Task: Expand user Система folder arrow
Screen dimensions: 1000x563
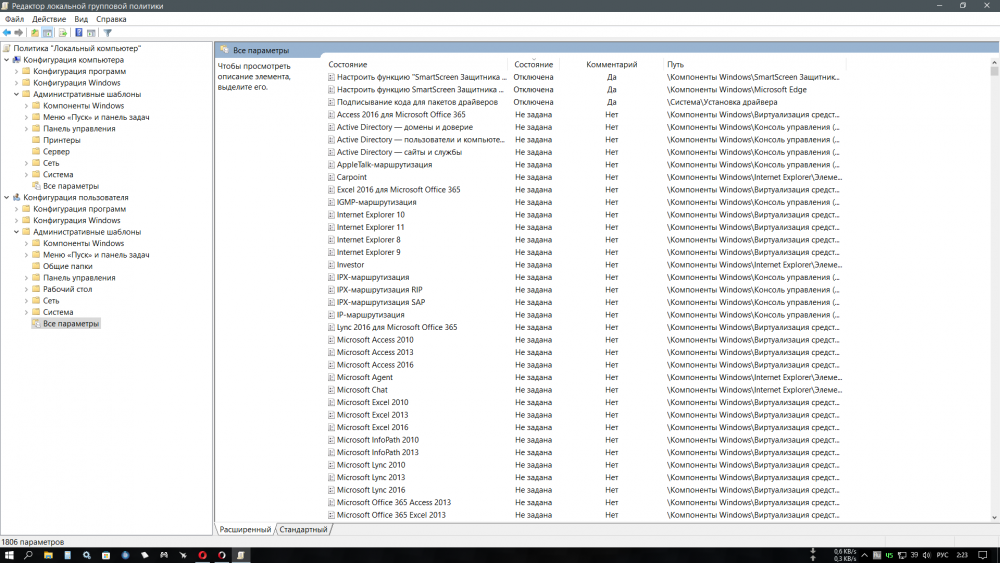Action: tap(26, 312)
